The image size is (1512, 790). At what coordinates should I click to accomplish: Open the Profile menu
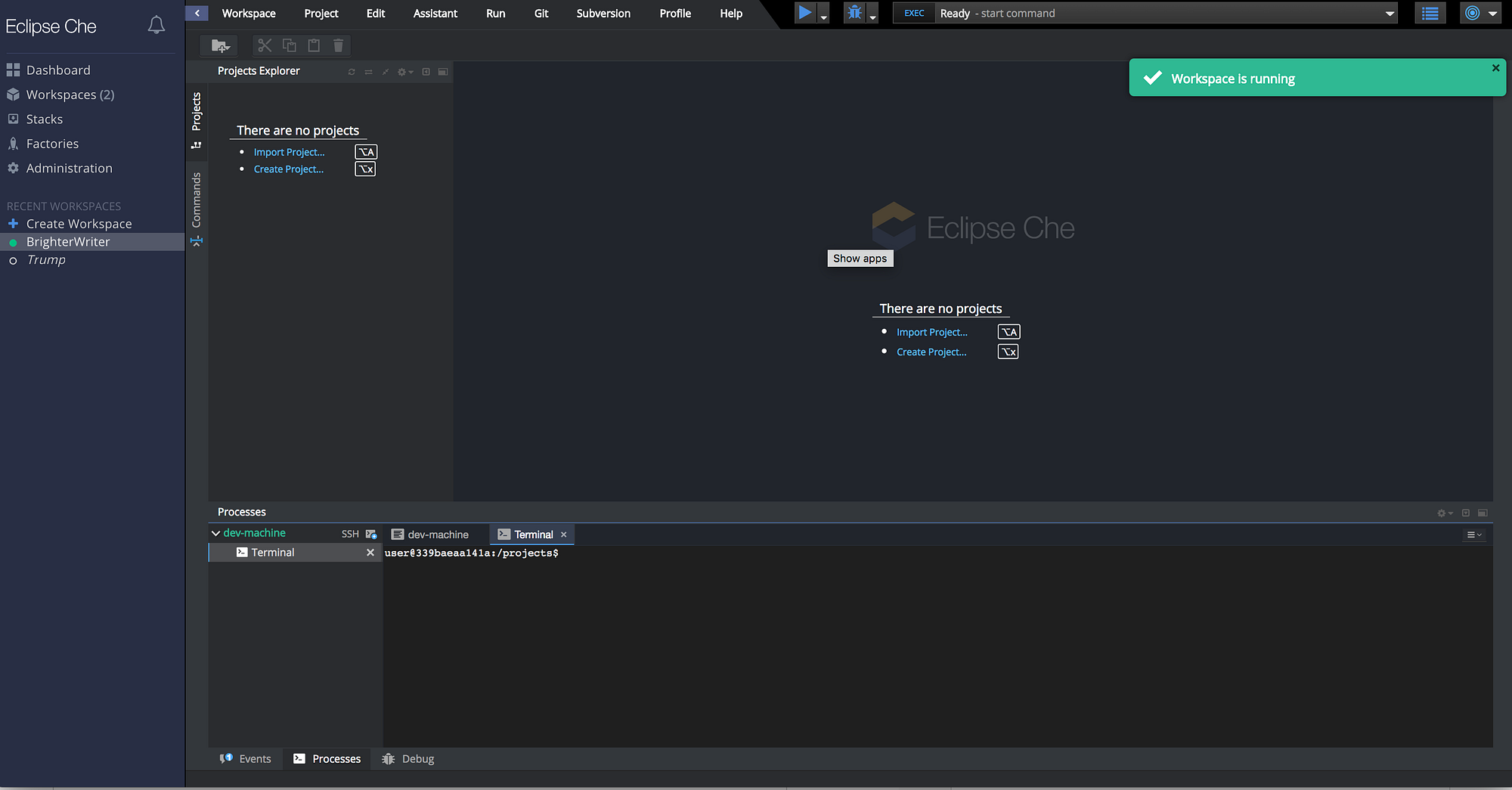(x=675, y=14)
